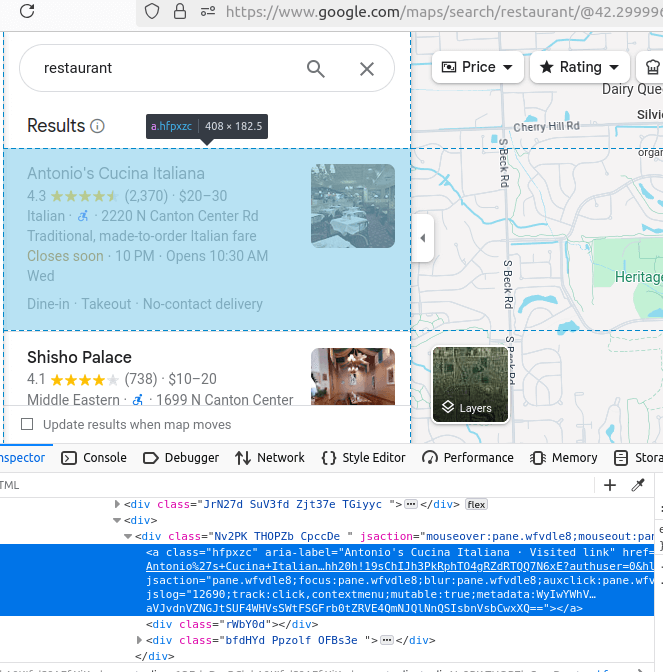Open Antonio's Cucina Italiana listing

(x=207, y=240)
